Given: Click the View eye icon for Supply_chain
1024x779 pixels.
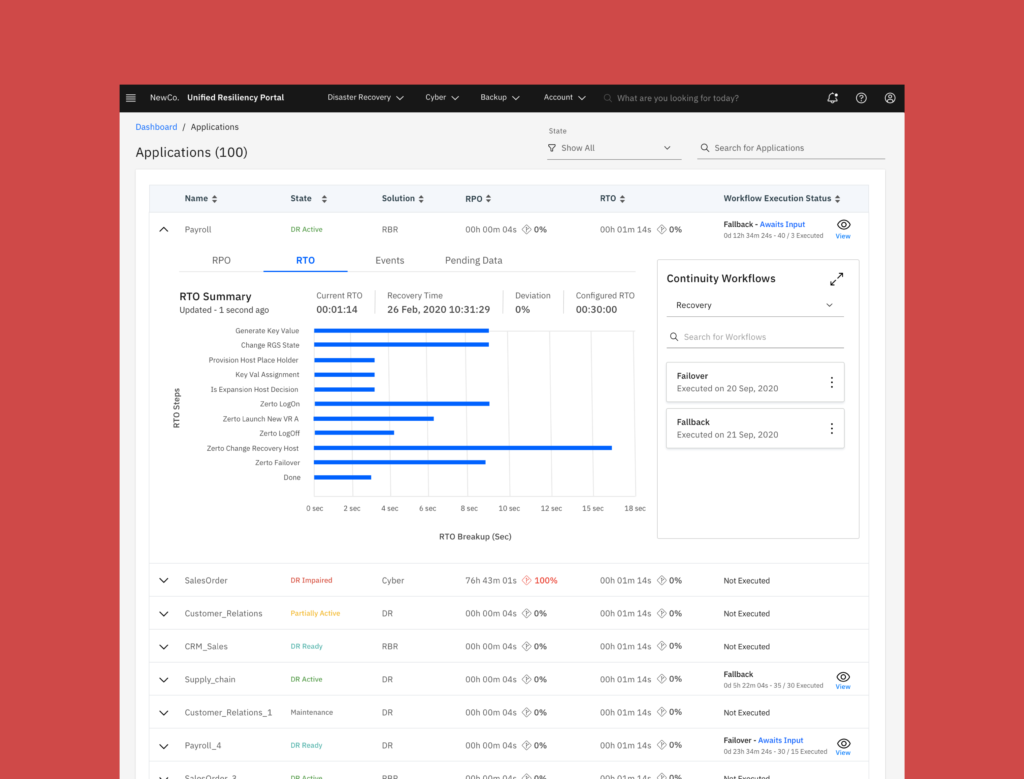Looking at the screenshot, I should (843, 677).
